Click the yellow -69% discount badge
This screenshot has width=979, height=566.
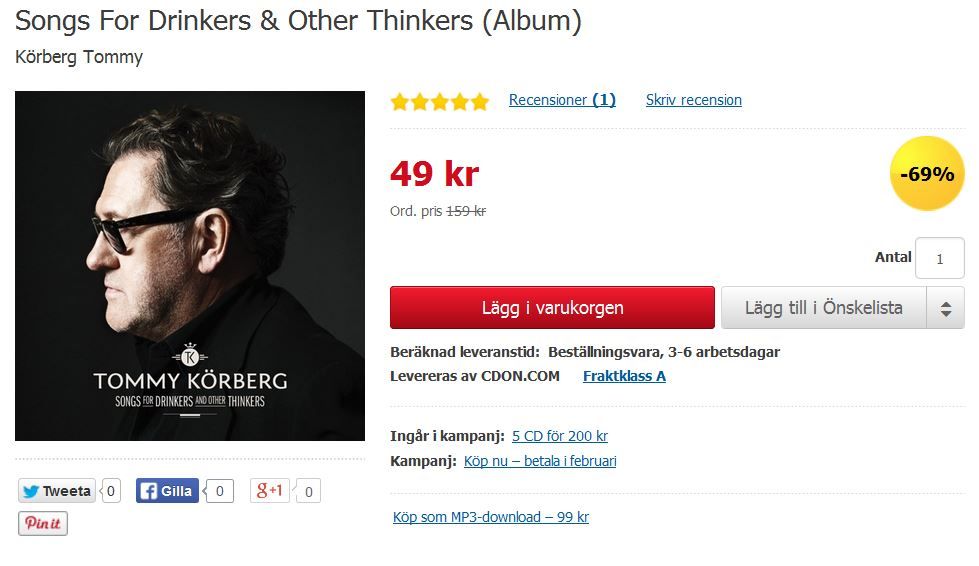point(927,173)
